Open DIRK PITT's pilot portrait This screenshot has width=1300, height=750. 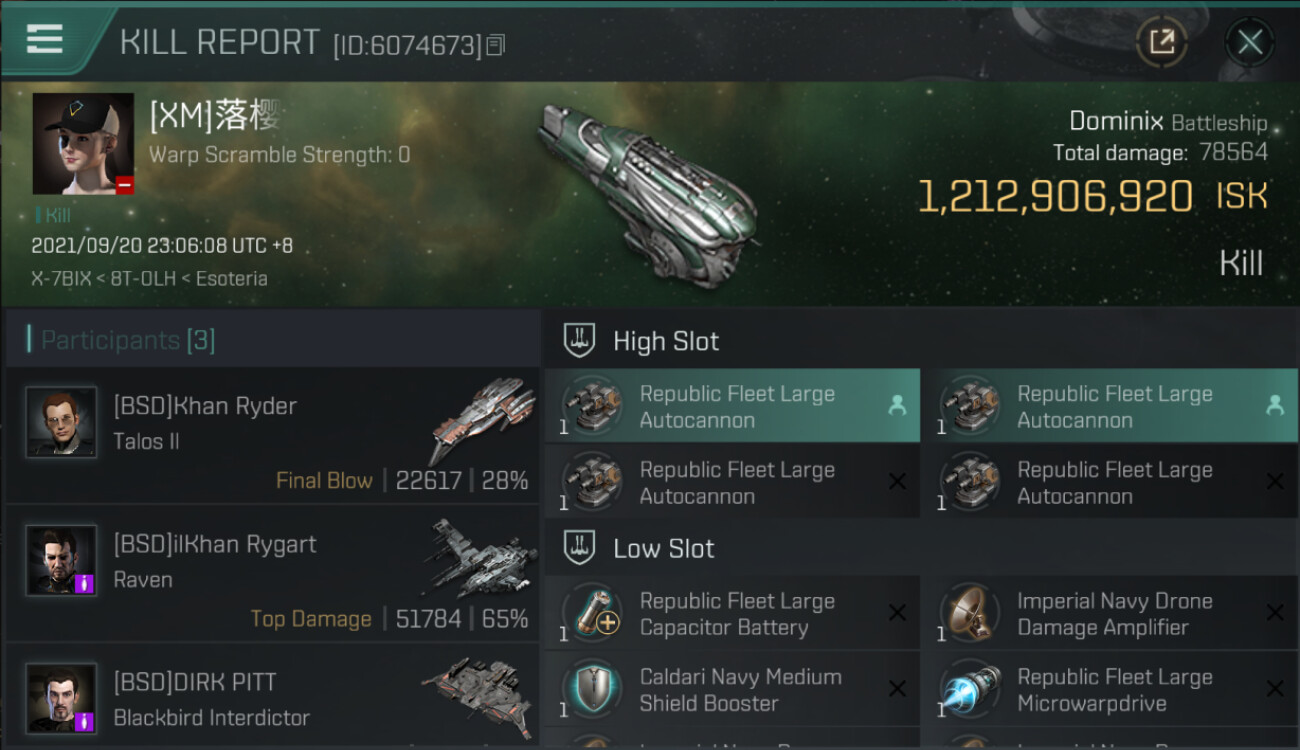point(61,697)
